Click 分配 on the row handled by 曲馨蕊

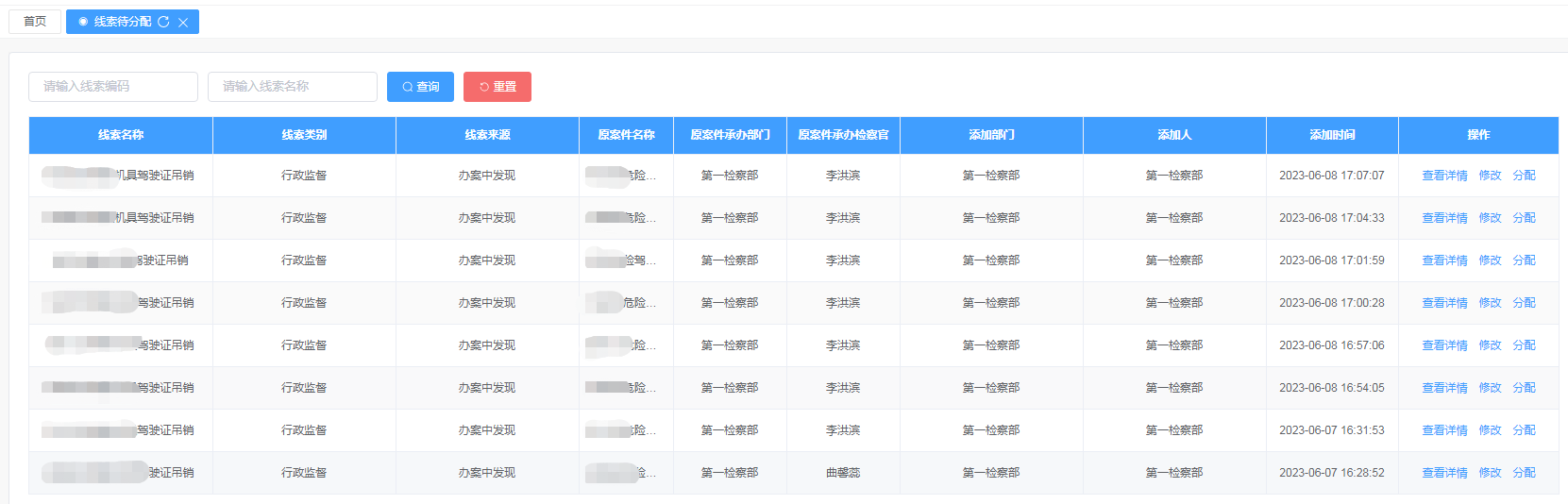(x=1524, y=473)
